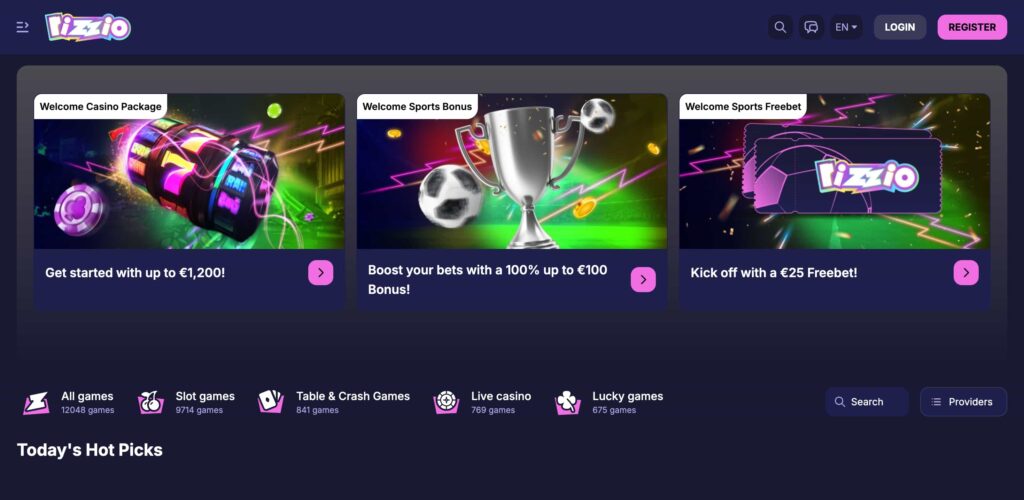Open Welcome Sports Bonus arrow button

click(x=643, y=280)
